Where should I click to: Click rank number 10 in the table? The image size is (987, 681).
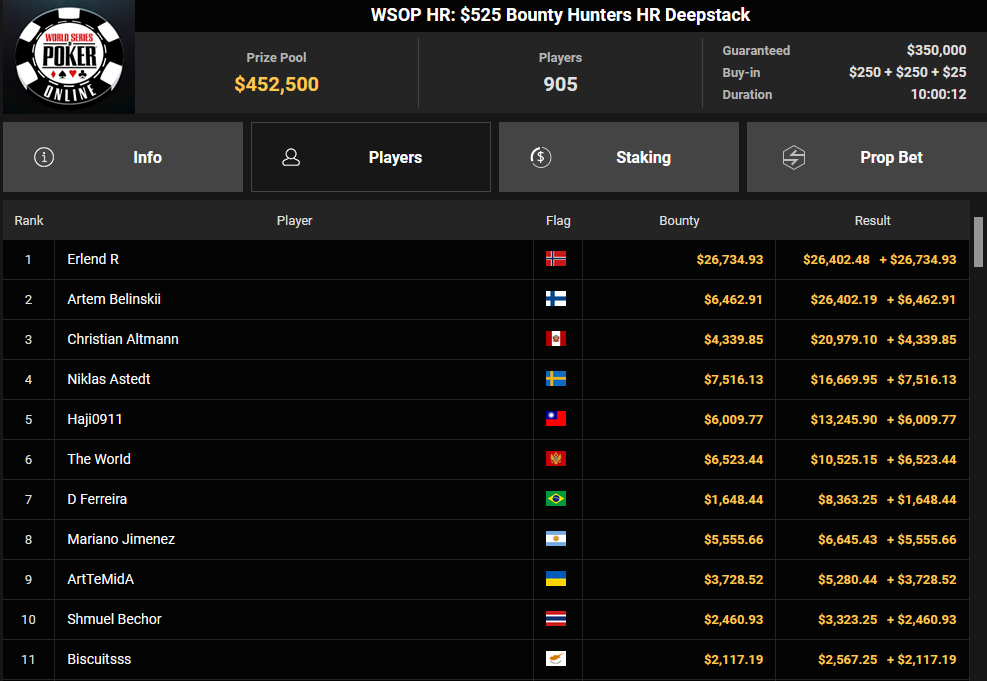(28, 619)
